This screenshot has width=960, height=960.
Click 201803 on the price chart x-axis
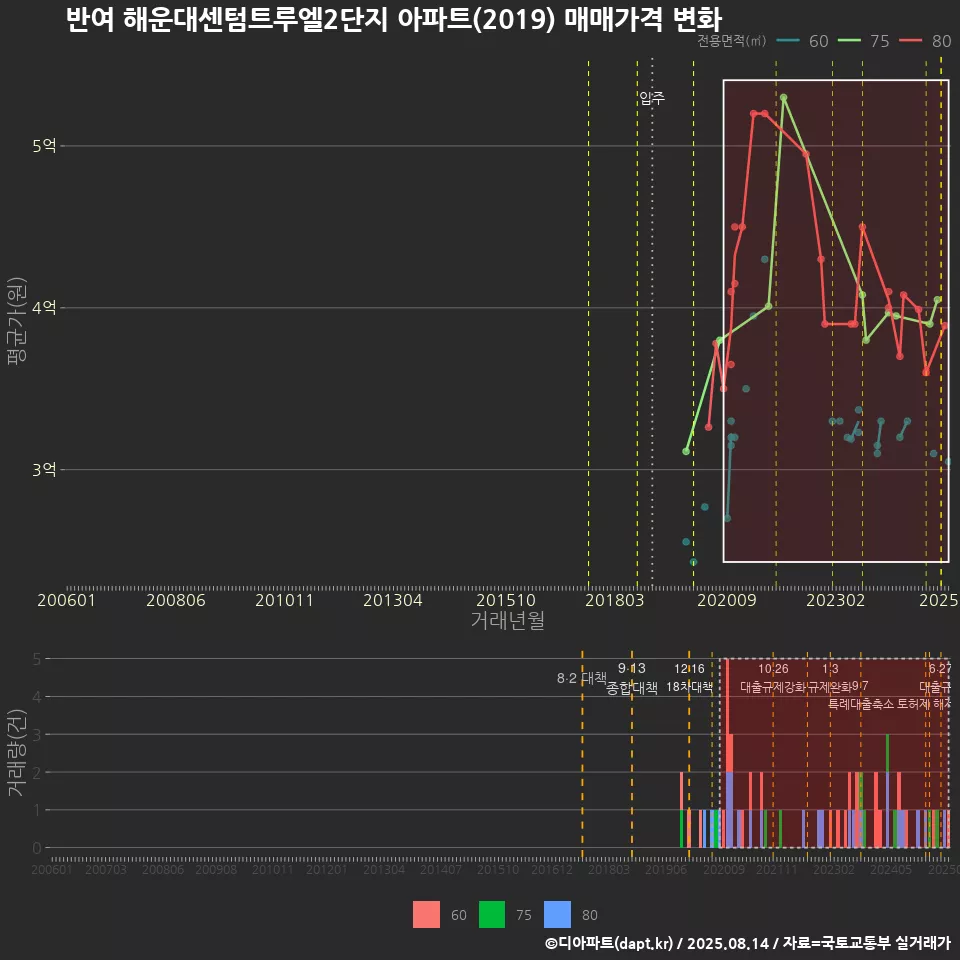615,600
